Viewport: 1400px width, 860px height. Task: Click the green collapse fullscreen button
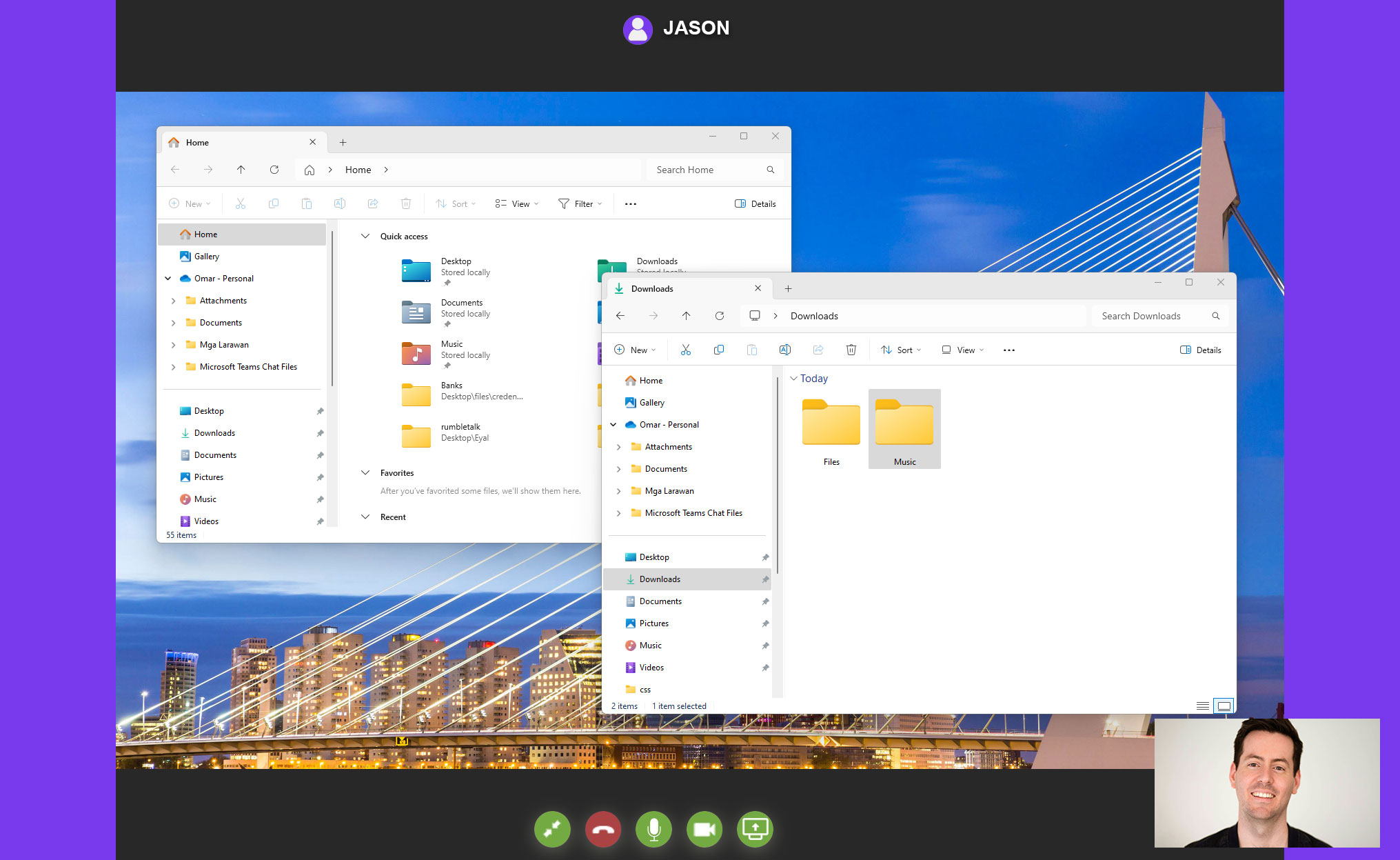tap(552, 829)
